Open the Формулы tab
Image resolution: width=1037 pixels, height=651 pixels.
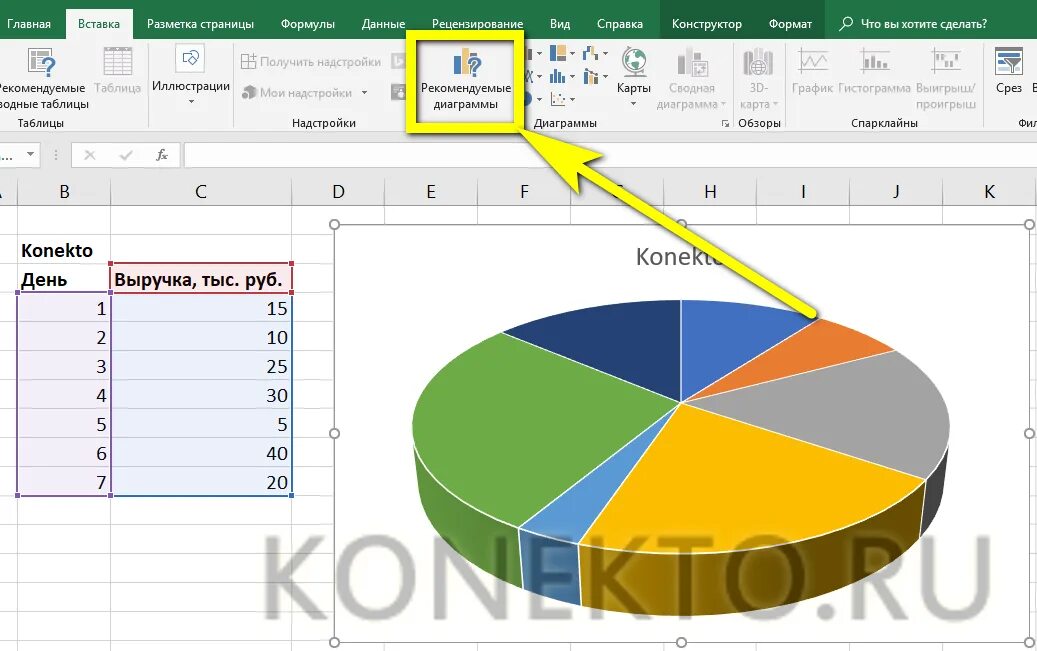coord(308,24)
